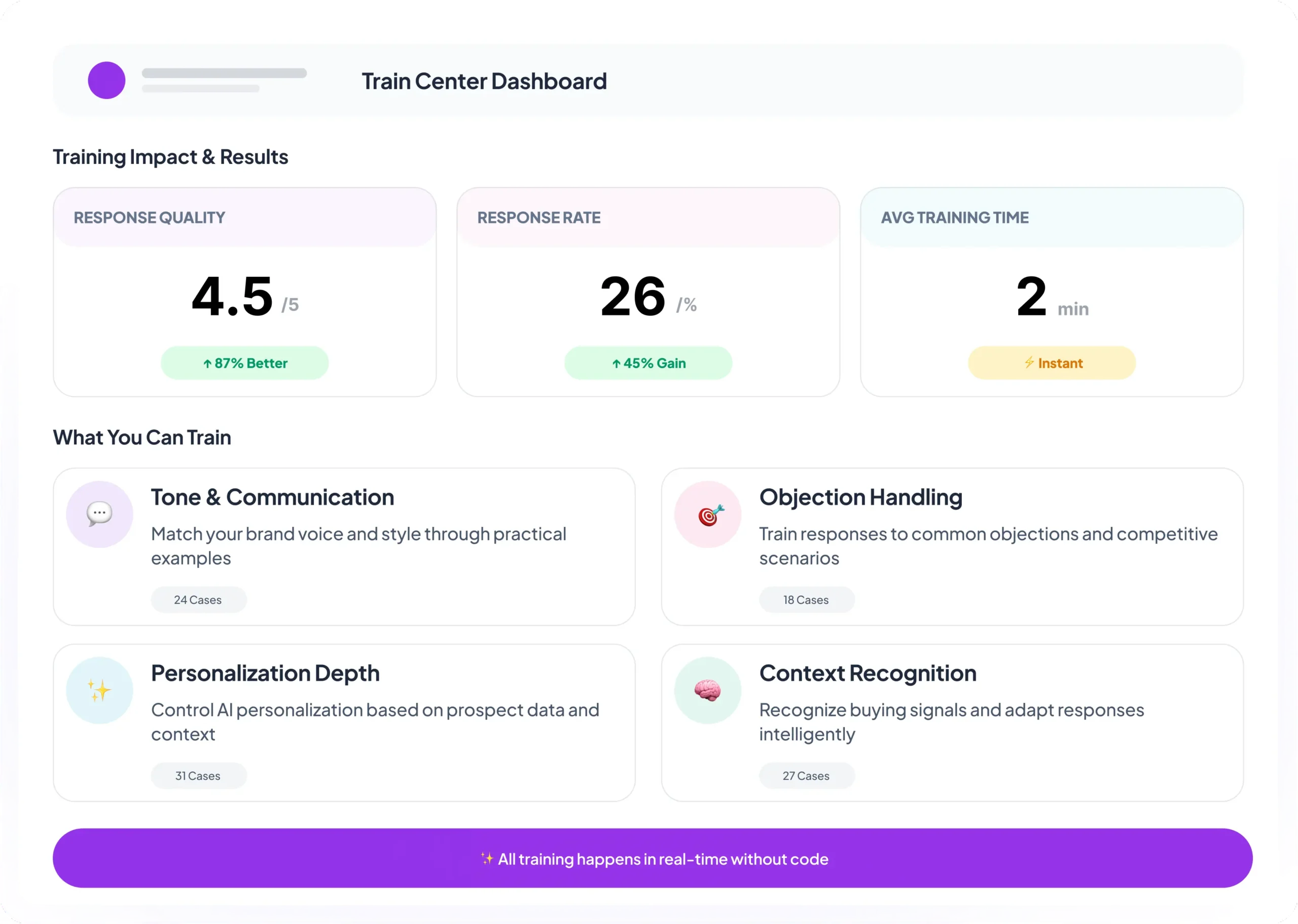The height and width of the screenshot is (924, 1298).
Task: Open the 31 Cases badge
Action: 199,775
